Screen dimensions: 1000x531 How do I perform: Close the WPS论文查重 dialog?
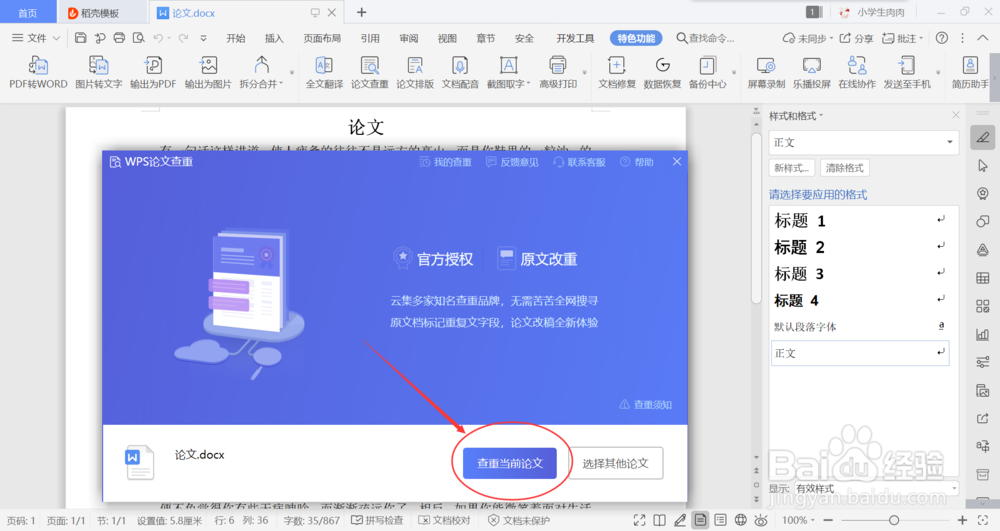coord(677,161)
